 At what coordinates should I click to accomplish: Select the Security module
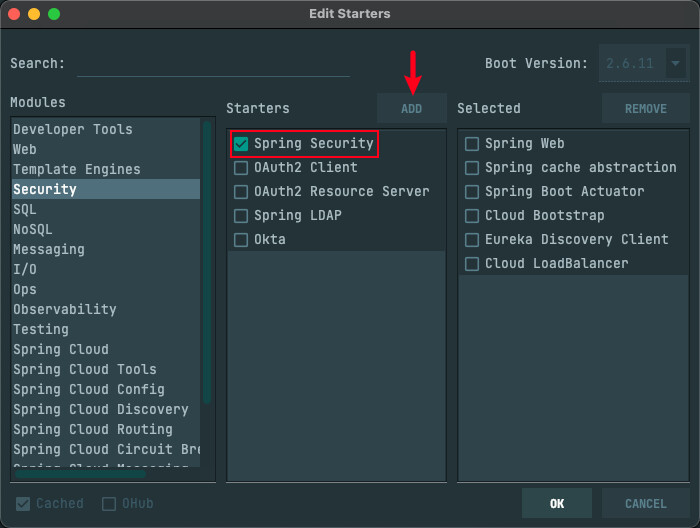pos(106,189)
